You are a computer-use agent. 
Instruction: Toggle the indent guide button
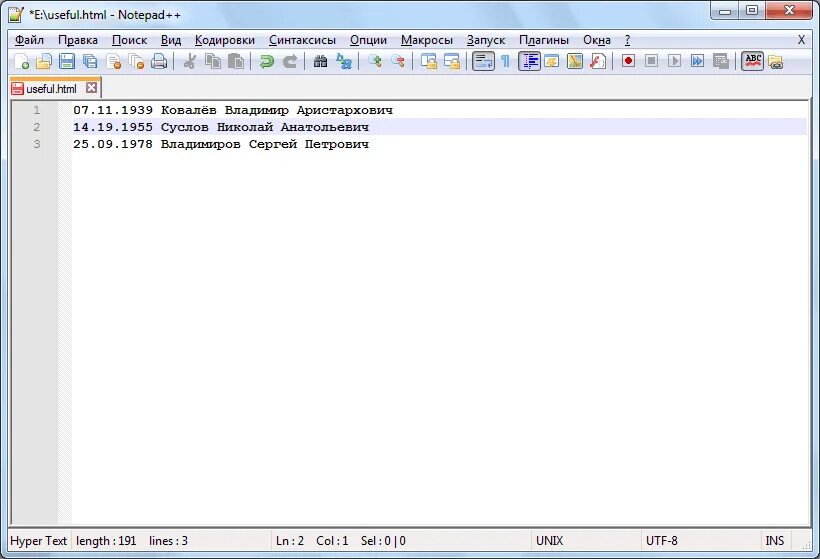529,61
